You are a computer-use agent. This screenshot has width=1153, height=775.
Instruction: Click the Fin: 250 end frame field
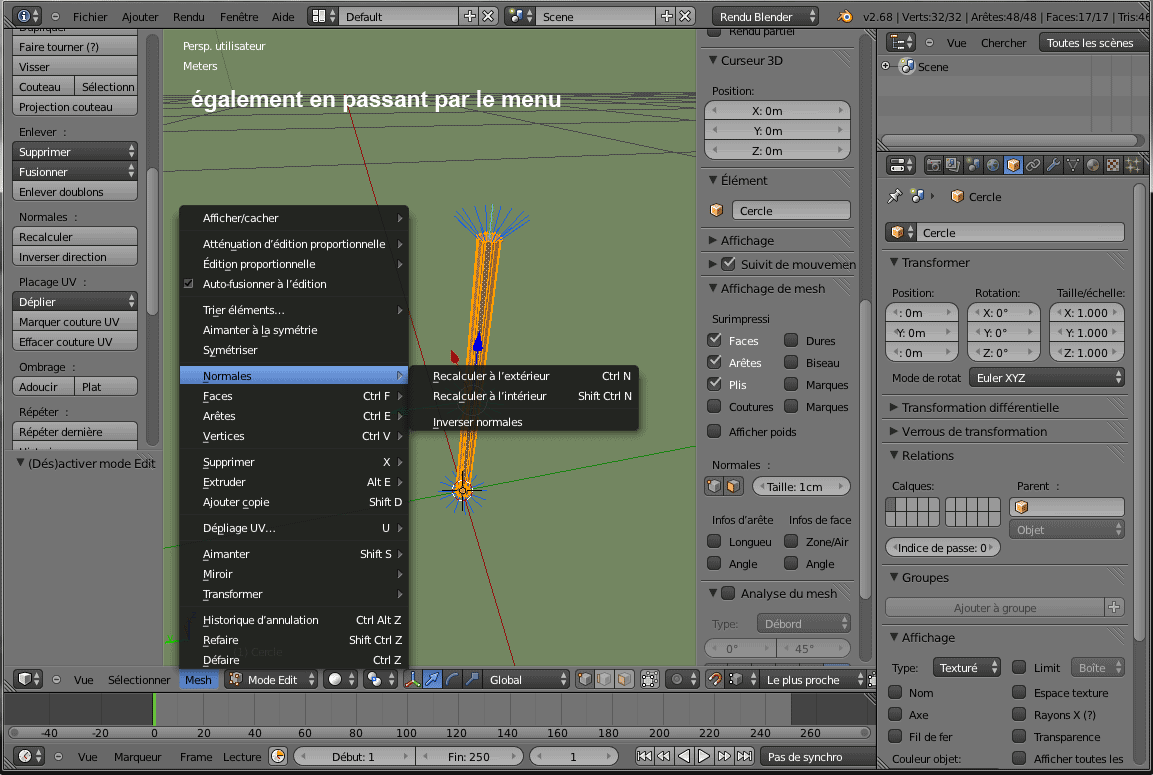(x=468, y=756)
